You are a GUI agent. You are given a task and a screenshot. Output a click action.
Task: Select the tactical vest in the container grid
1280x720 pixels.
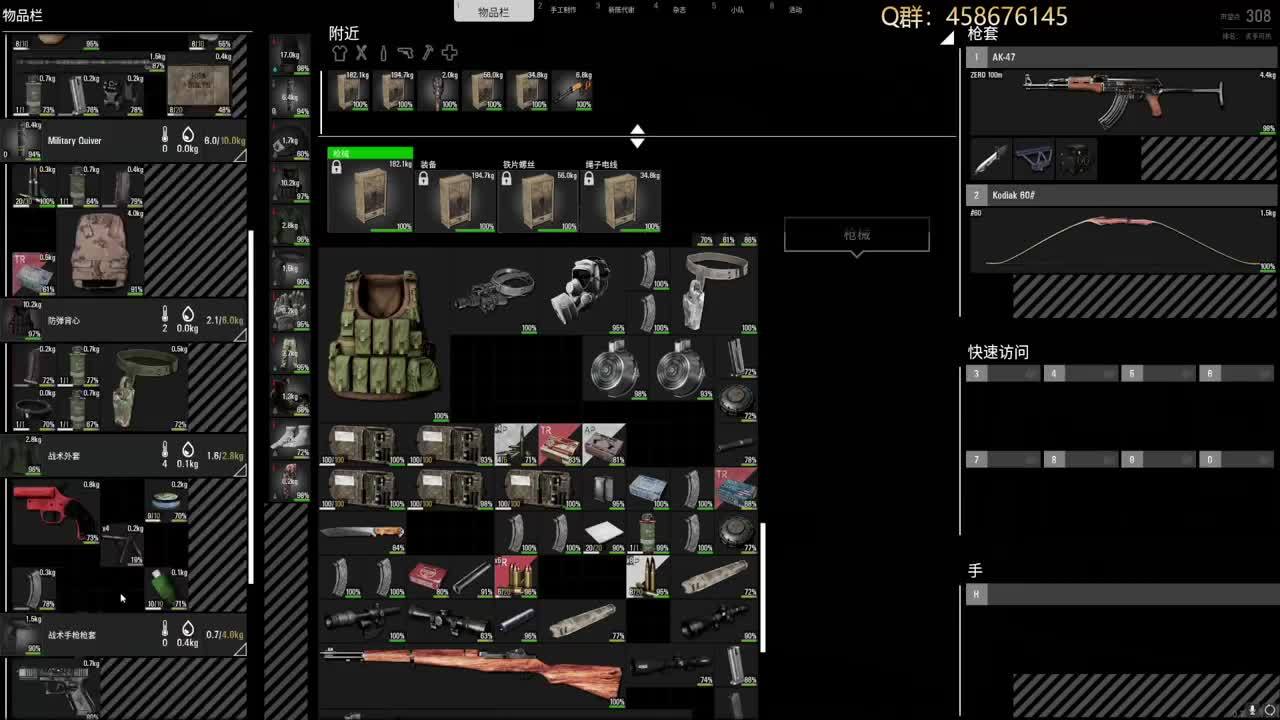click(385, 335)
